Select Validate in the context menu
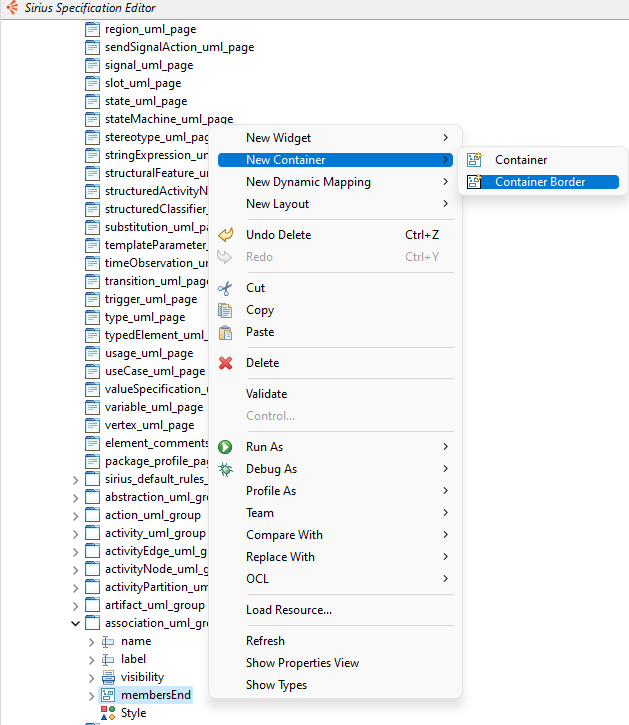The image size is (629, 725). [x=335, y=394]
